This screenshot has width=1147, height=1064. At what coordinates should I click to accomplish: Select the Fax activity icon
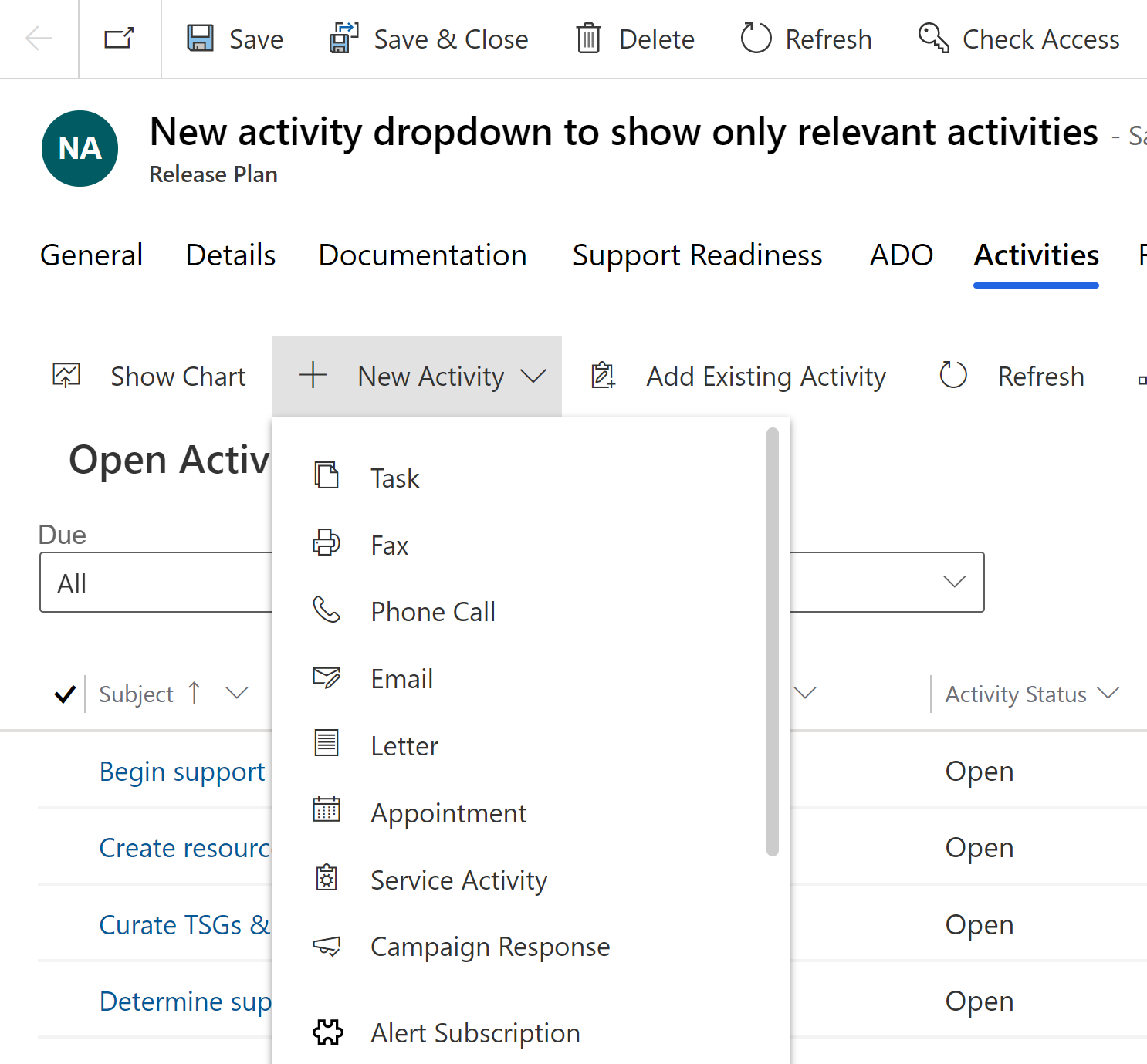pos(327,543)
